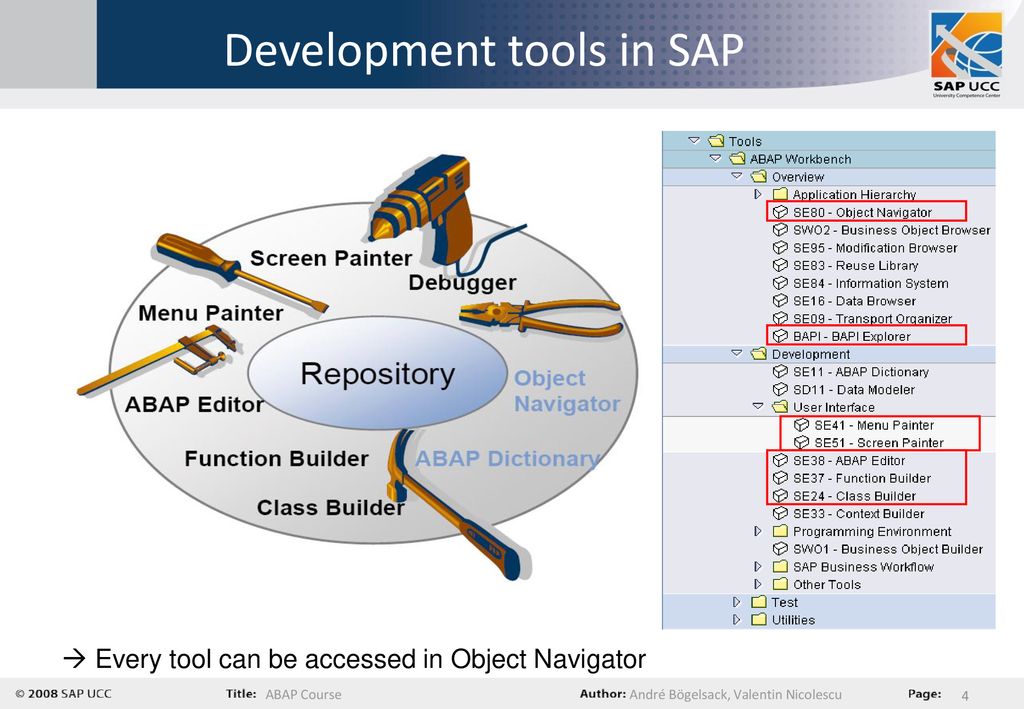
Task: Open SE16 - Data Browser entry
Action: pos(854,301)
